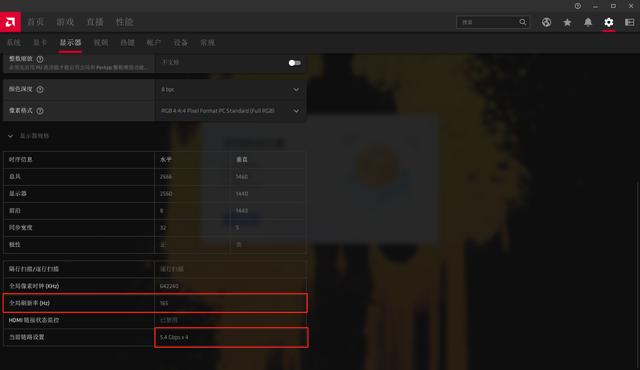Open the 性能 top menu

[124, 22]
